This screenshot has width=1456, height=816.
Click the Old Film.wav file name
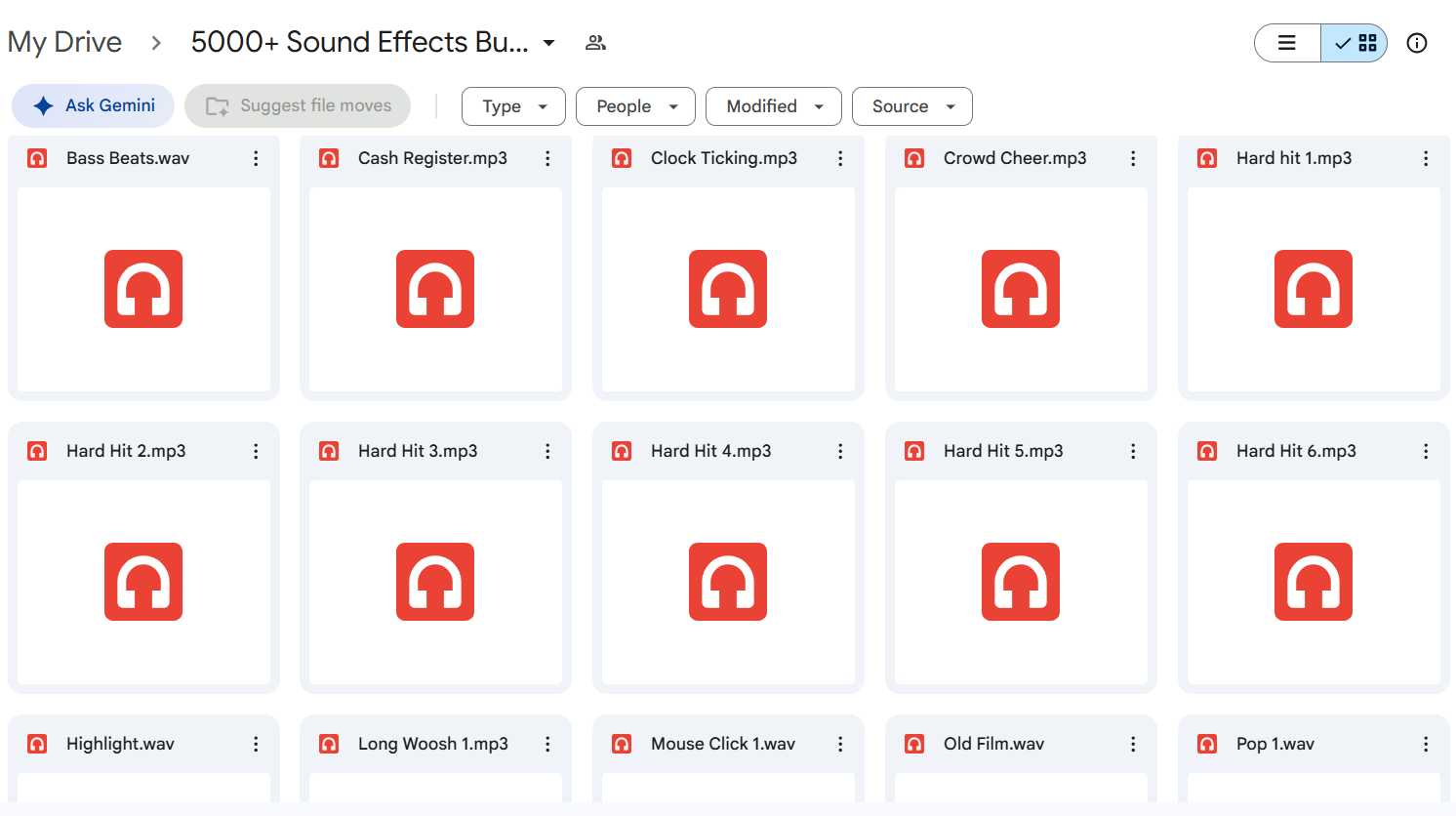point(993,744)
